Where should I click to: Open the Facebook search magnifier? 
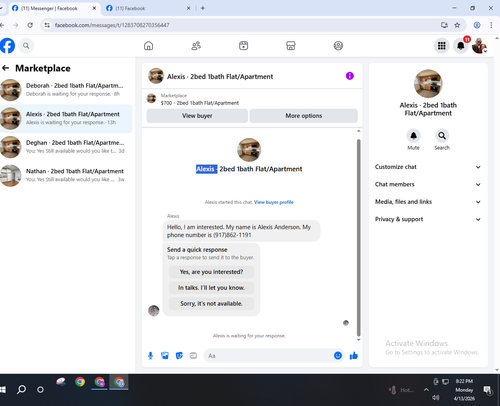tap(26, 46)
